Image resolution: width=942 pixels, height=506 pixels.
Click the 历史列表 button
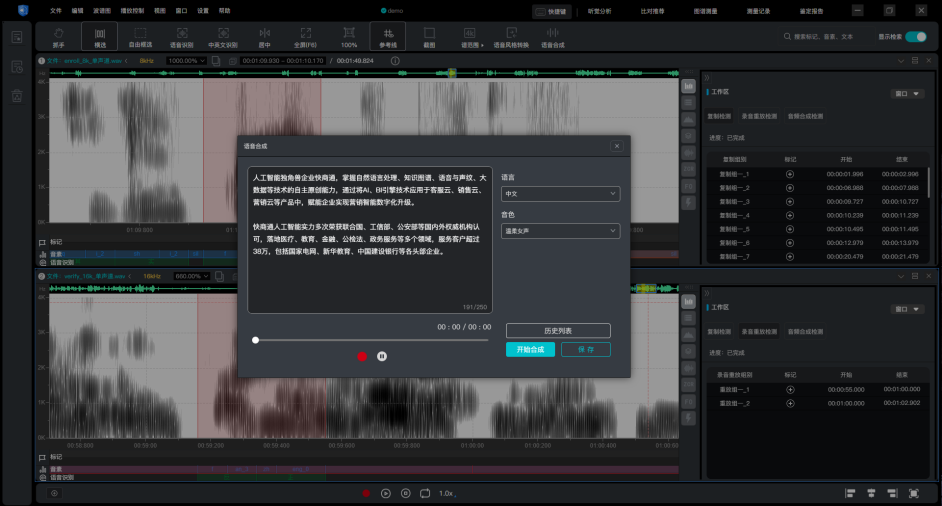tap(558, 331)
